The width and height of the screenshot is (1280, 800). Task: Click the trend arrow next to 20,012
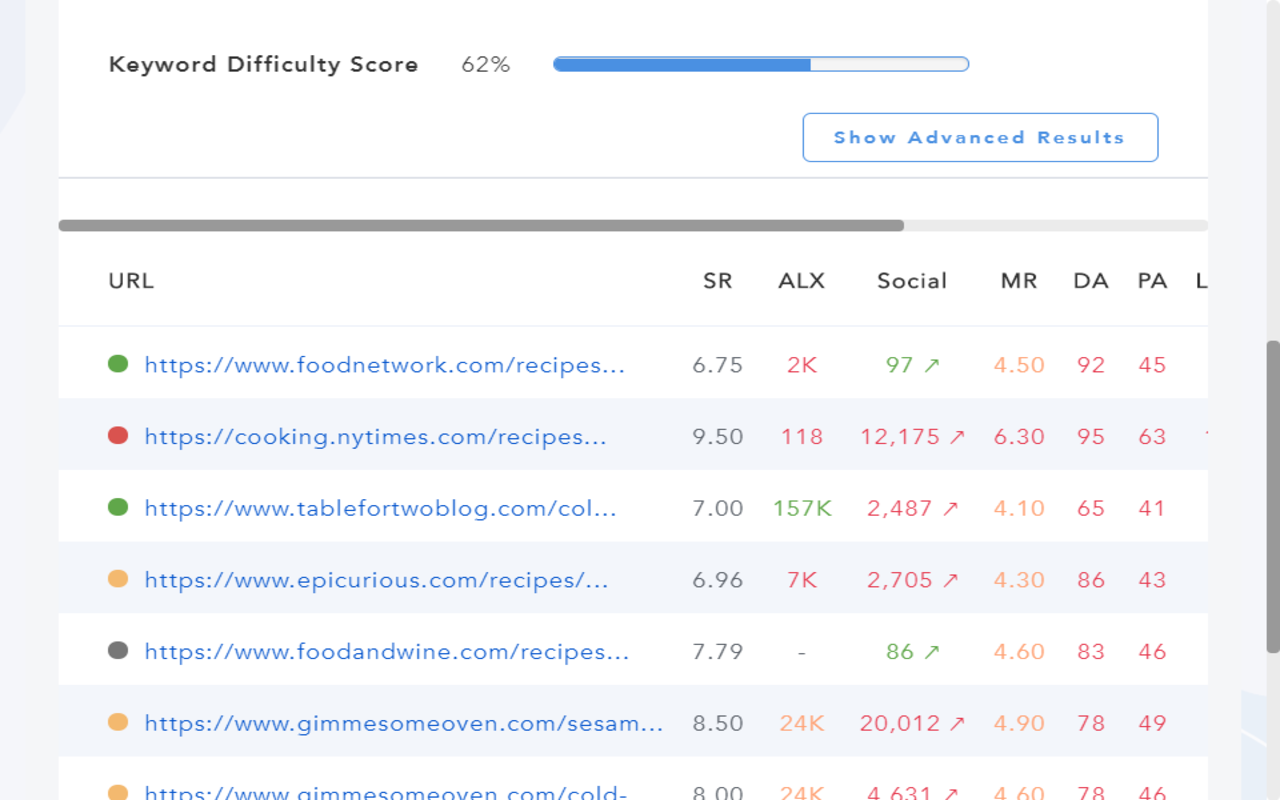[955, 722]
